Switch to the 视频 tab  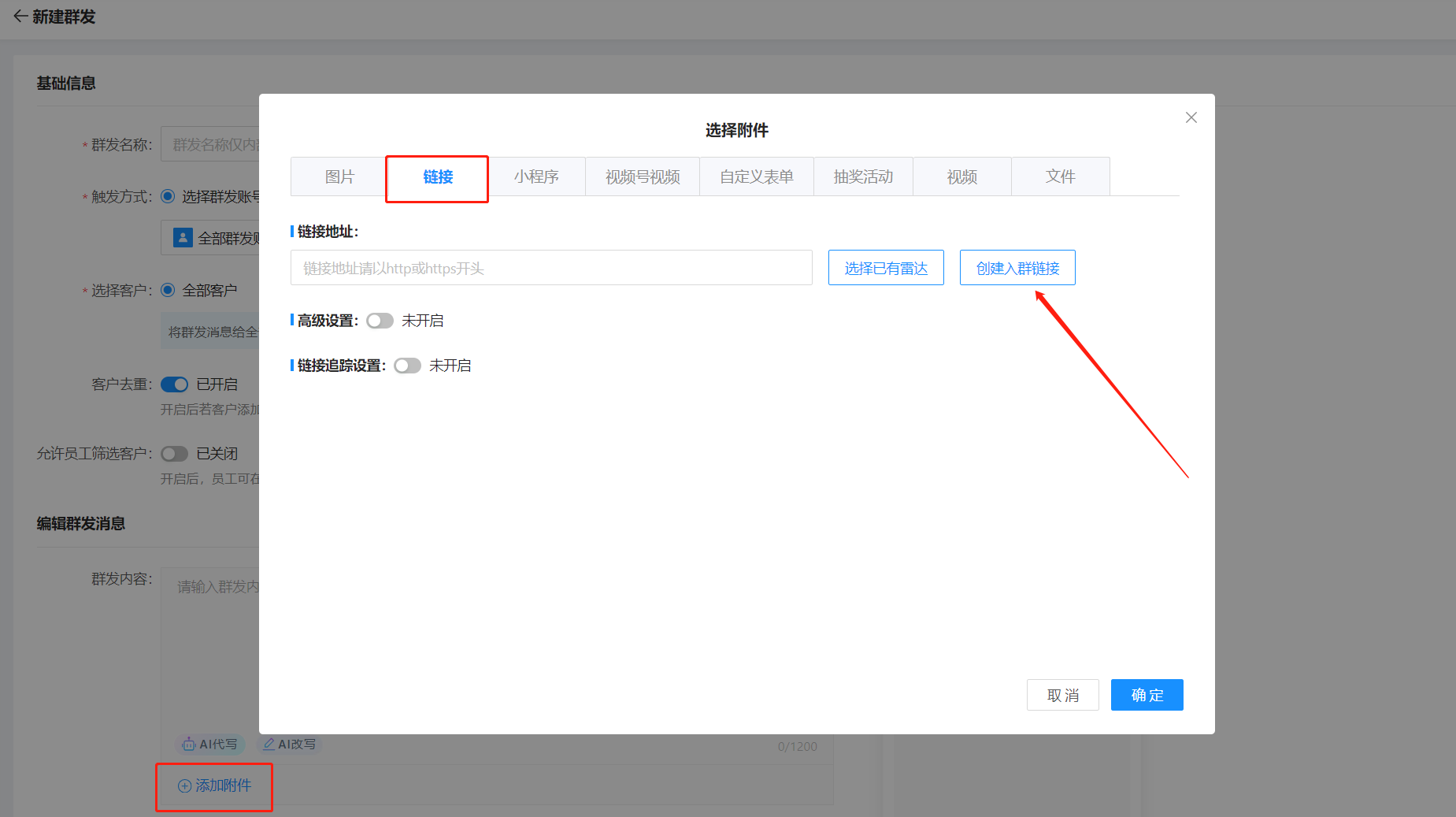962,176
